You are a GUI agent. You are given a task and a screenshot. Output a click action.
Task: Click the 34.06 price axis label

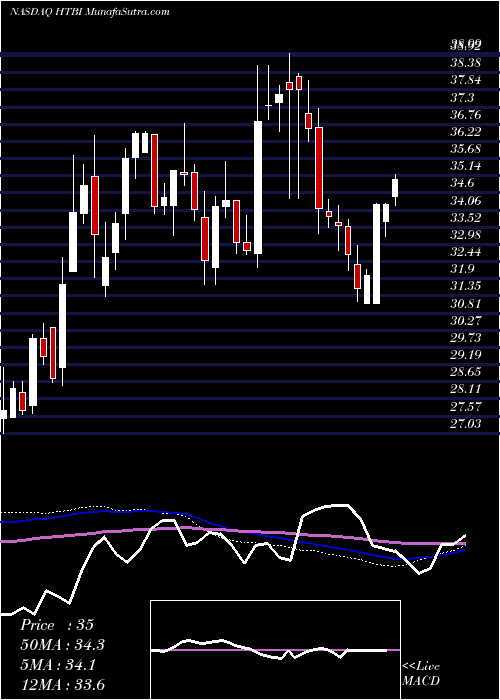pyautogui.click(x=466, y=200)
